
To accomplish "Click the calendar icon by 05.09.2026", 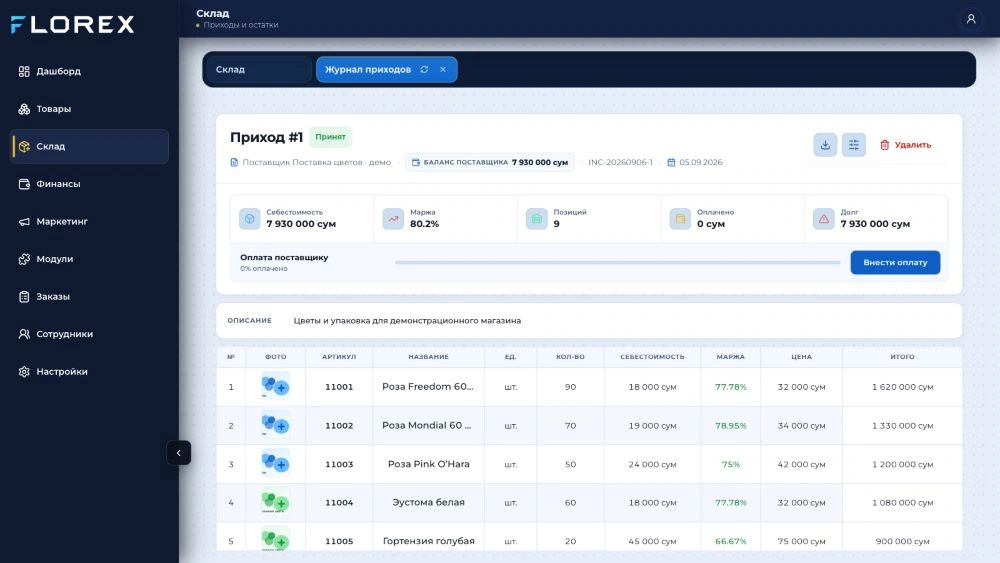I will 671,163.
